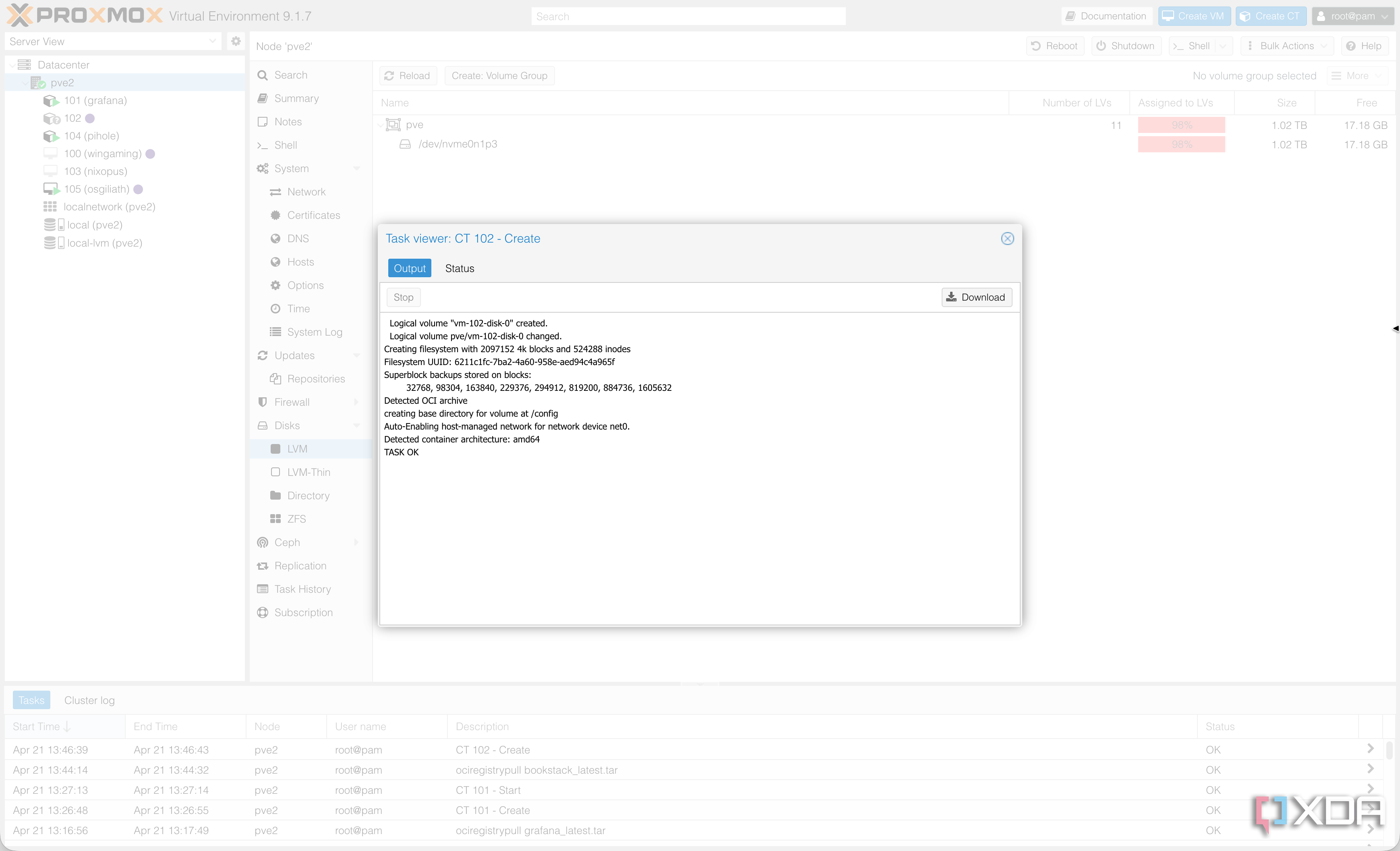
Task: Reload the volume group list
Action: coord(407,76)
